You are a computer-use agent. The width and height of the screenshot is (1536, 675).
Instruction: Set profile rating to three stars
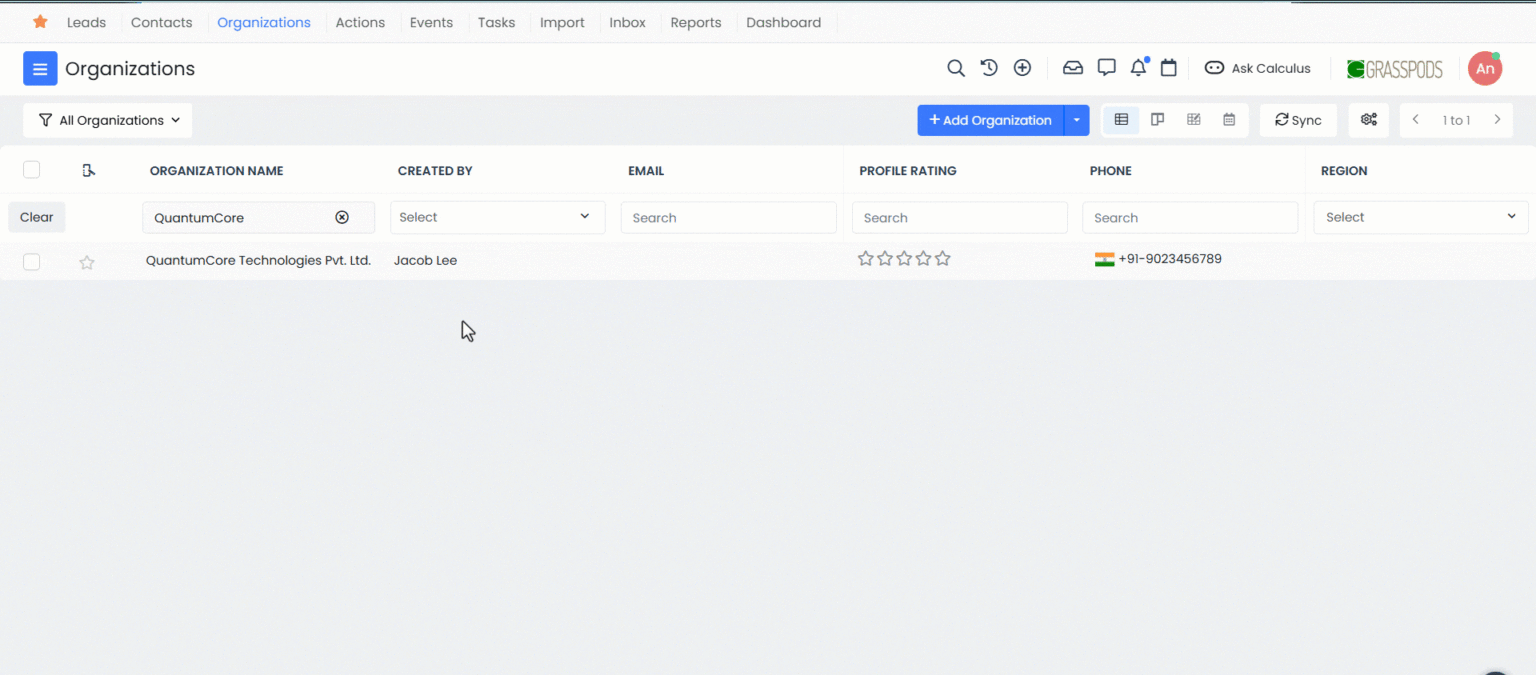pos(904,259)
